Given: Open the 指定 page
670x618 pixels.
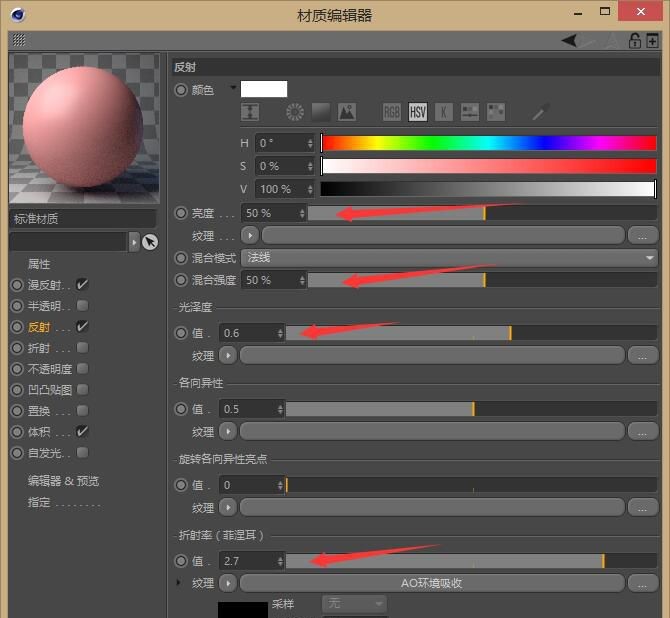Looking at the screenshot, I should point(39,502).
